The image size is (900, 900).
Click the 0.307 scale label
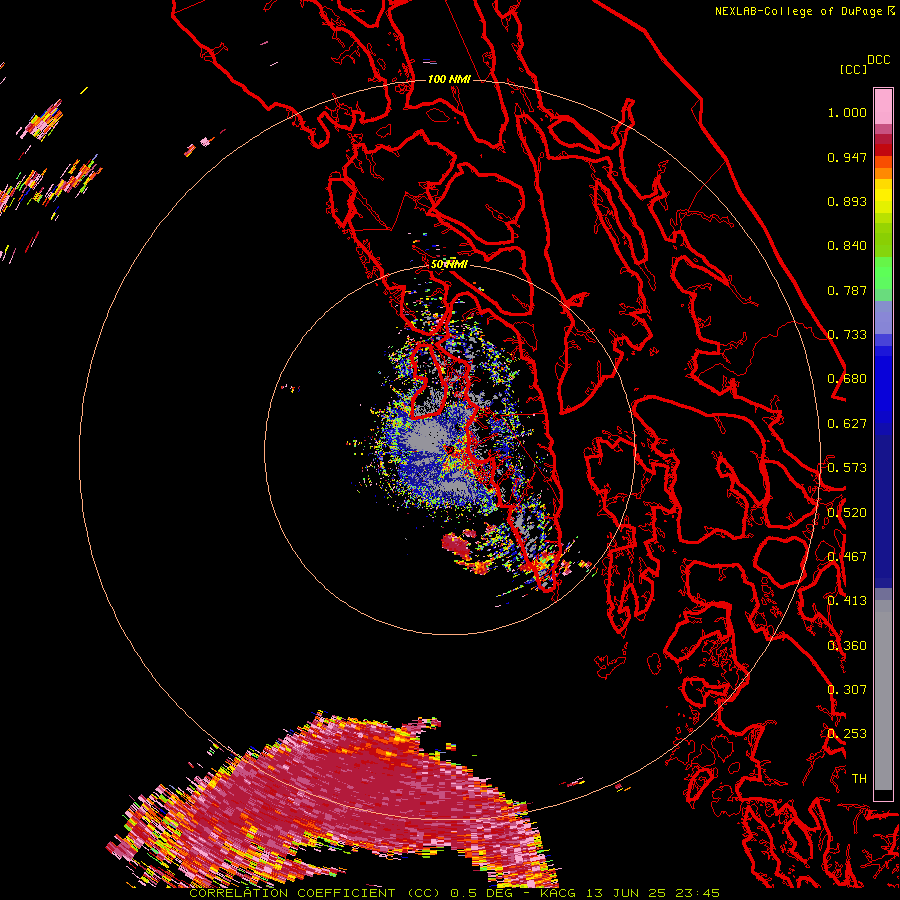pyautogui.click(x=847, y=689)
